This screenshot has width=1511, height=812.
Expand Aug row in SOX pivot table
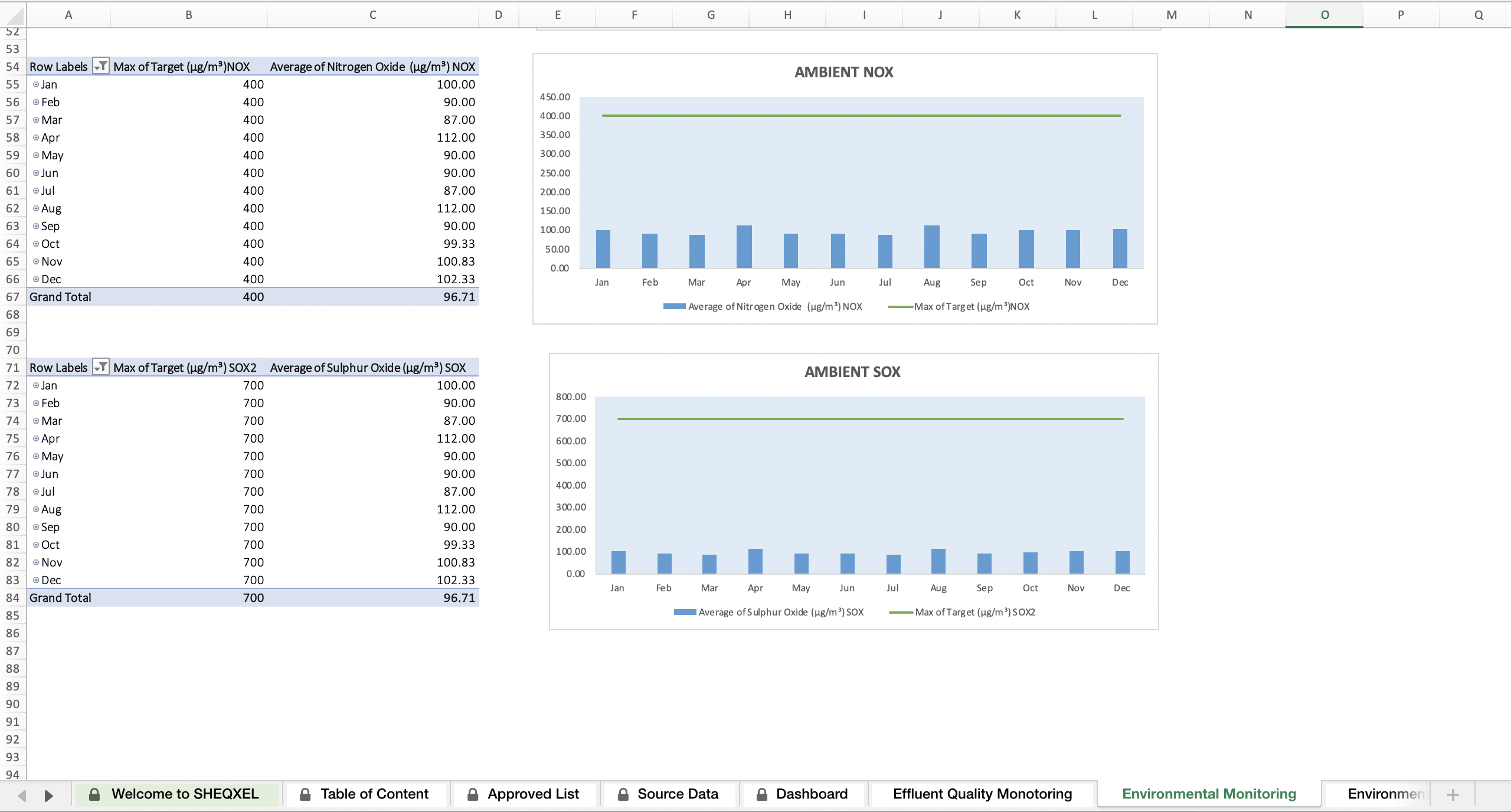(x=36, y=509)
